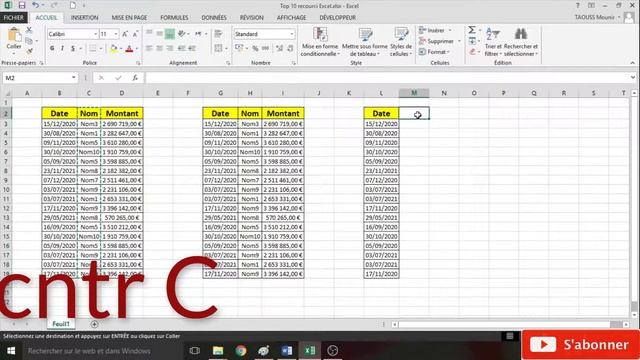Click the Windows Start button
This screenshot has height=360, width=640.
point(11,351)
